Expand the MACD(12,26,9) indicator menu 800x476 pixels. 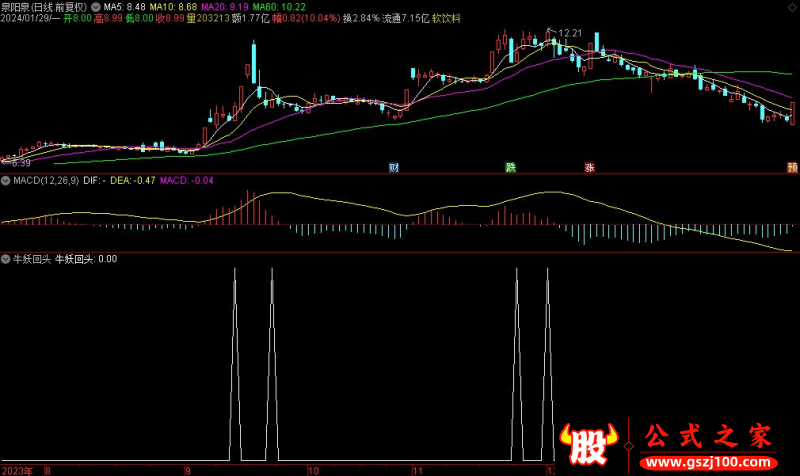(6, 181)
